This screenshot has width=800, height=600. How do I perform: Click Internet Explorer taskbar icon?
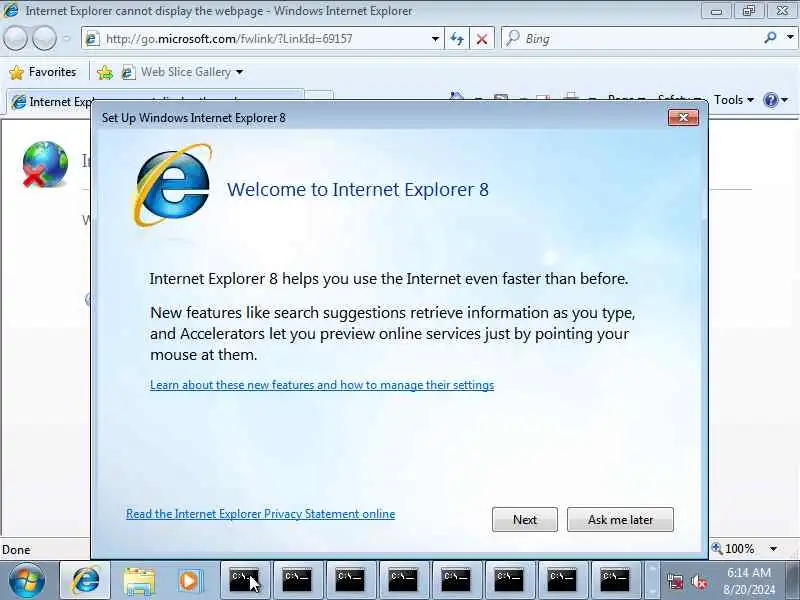(x=86, y=581)
